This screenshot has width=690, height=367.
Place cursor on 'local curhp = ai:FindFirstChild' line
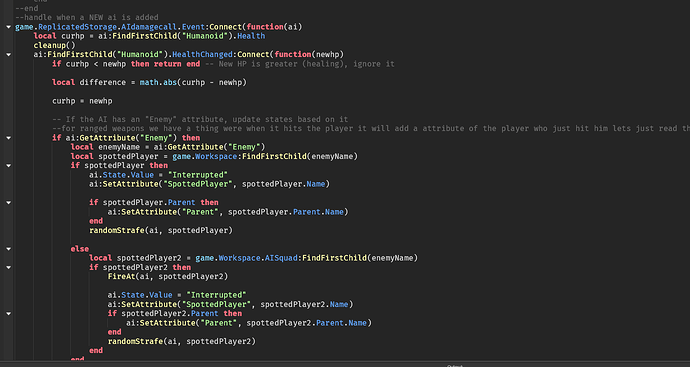[149, 36]
